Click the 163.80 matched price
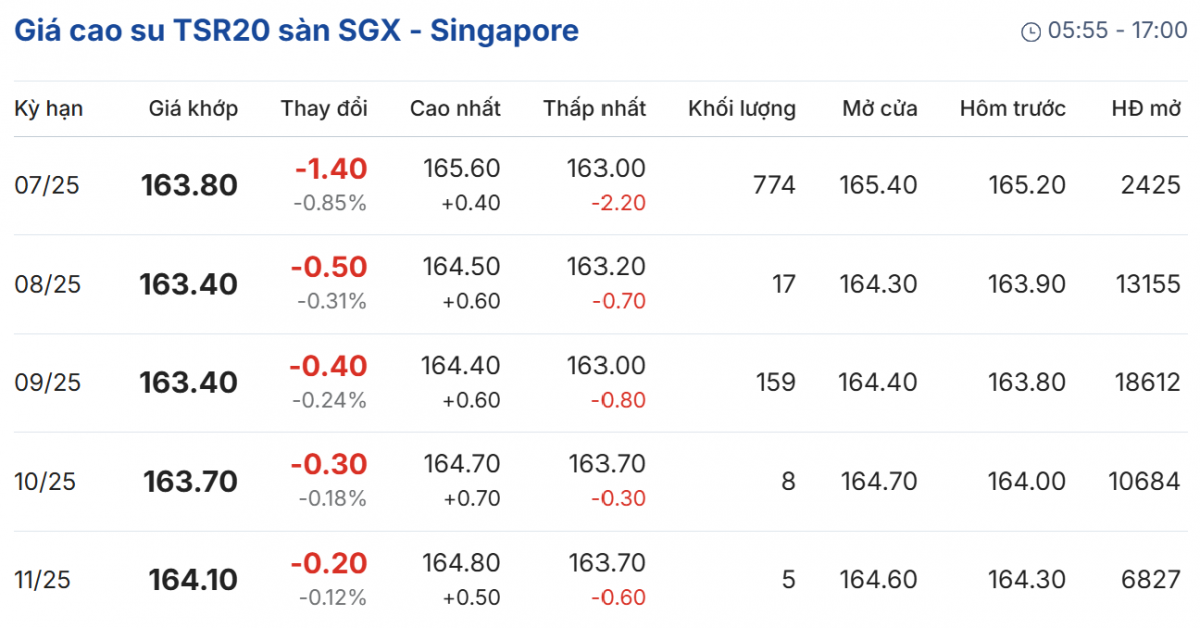 [189, 186]
